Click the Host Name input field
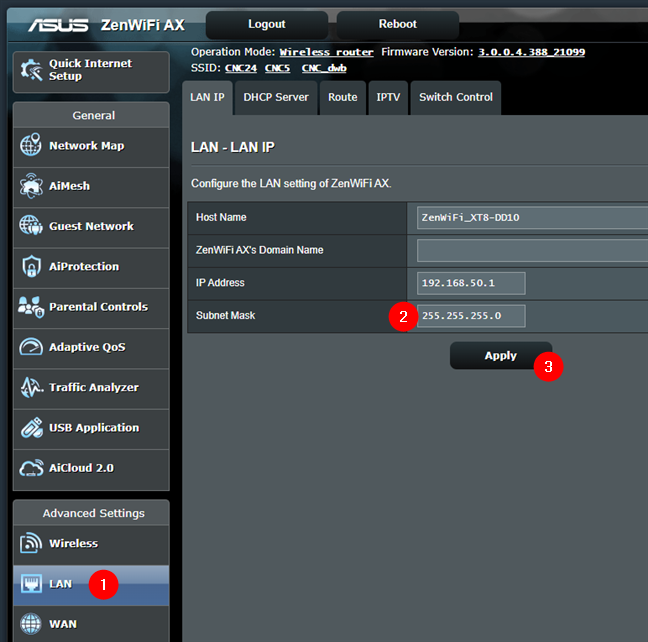The image size is (648, 642). pos(532,218)
